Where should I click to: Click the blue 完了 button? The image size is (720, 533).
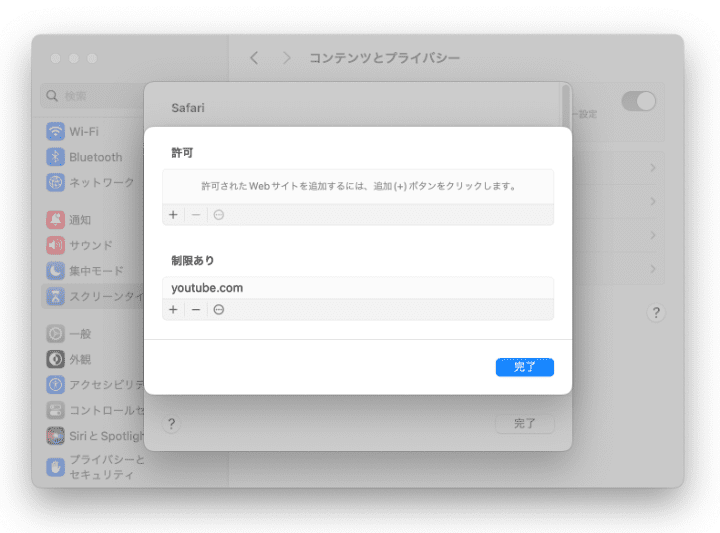[x=524, y=367]
